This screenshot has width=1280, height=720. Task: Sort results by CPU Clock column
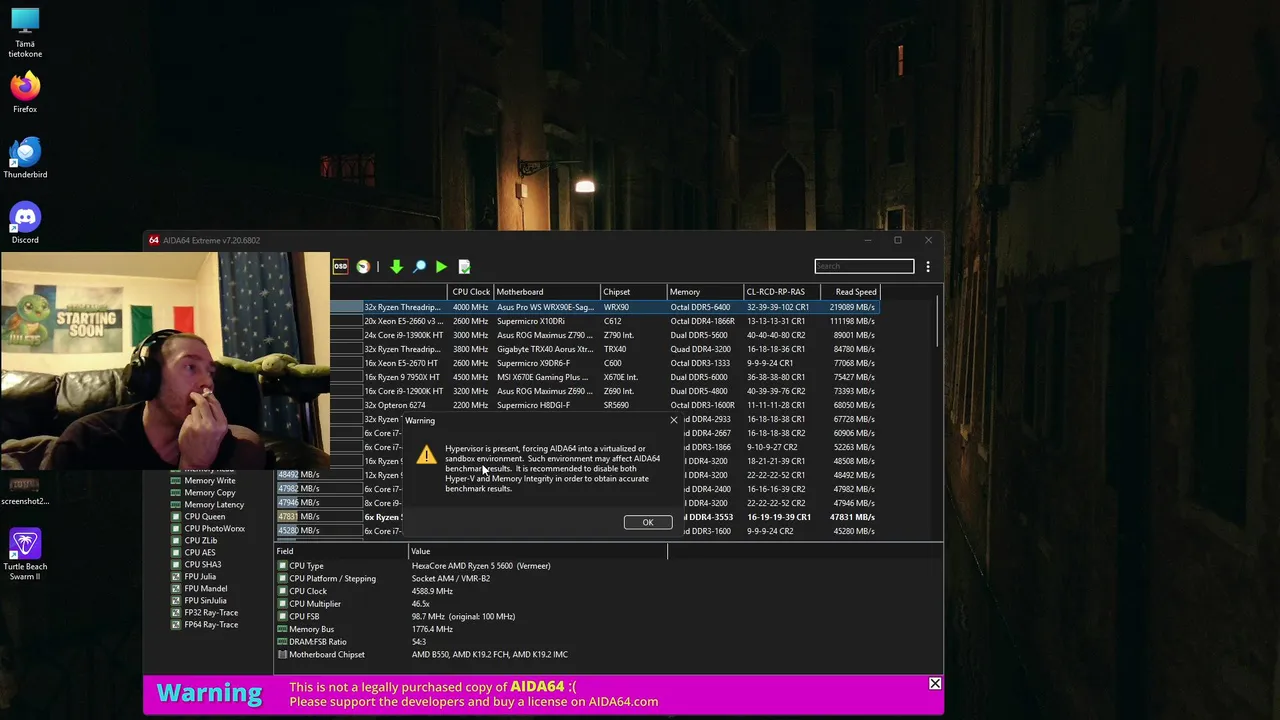coord(471,292)
